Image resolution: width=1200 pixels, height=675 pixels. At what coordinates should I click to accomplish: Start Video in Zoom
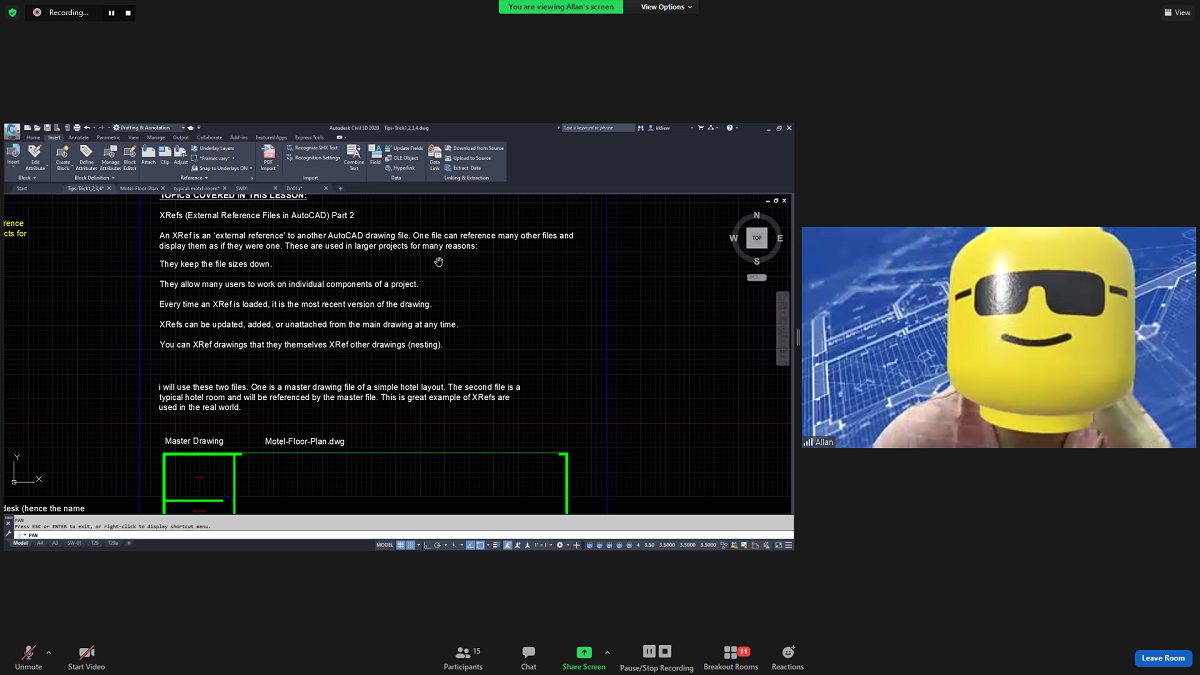coord(86,657)
